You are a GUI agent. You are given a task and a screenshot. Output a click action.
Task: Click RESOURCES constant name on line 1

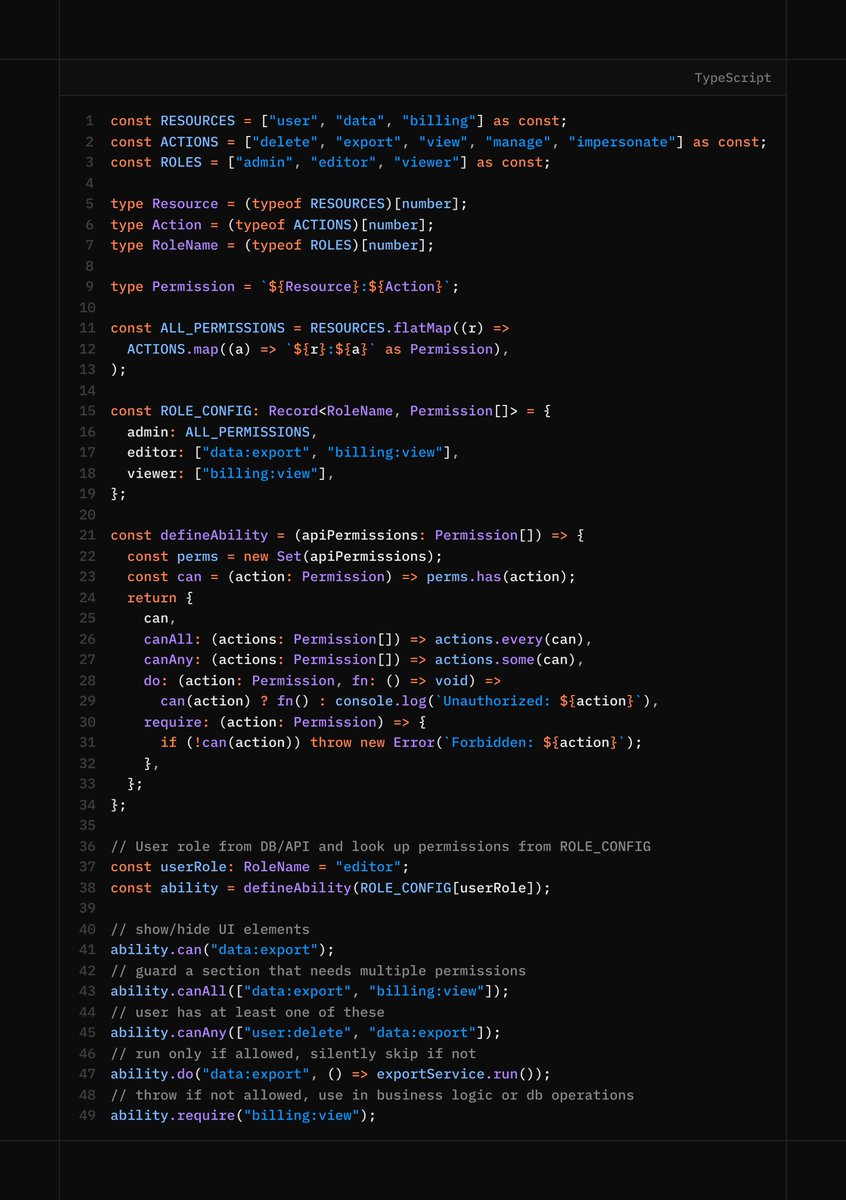[x=198, y=121]
